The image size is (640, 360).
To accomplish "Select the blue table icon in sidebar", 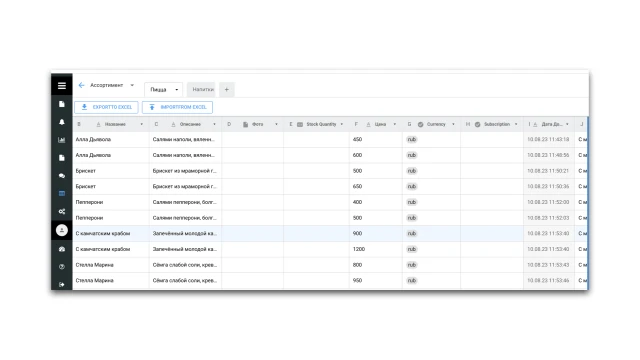I will tap(62, 193).
